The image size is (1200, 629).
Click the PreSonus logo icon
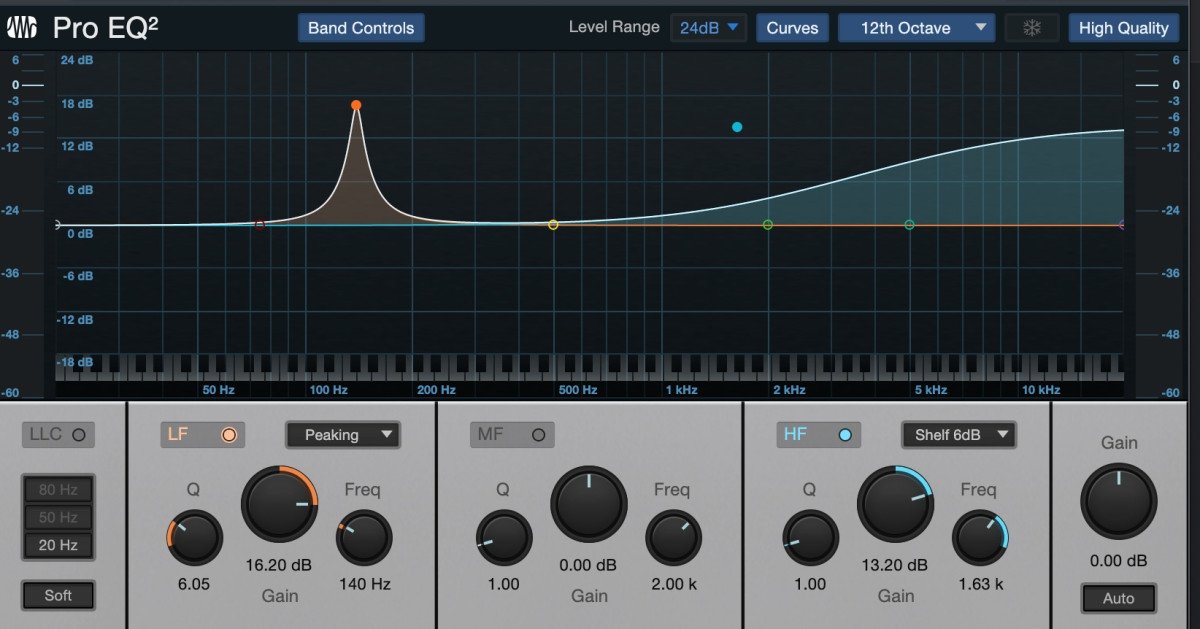pyautogui.click(x=22, y=27)
